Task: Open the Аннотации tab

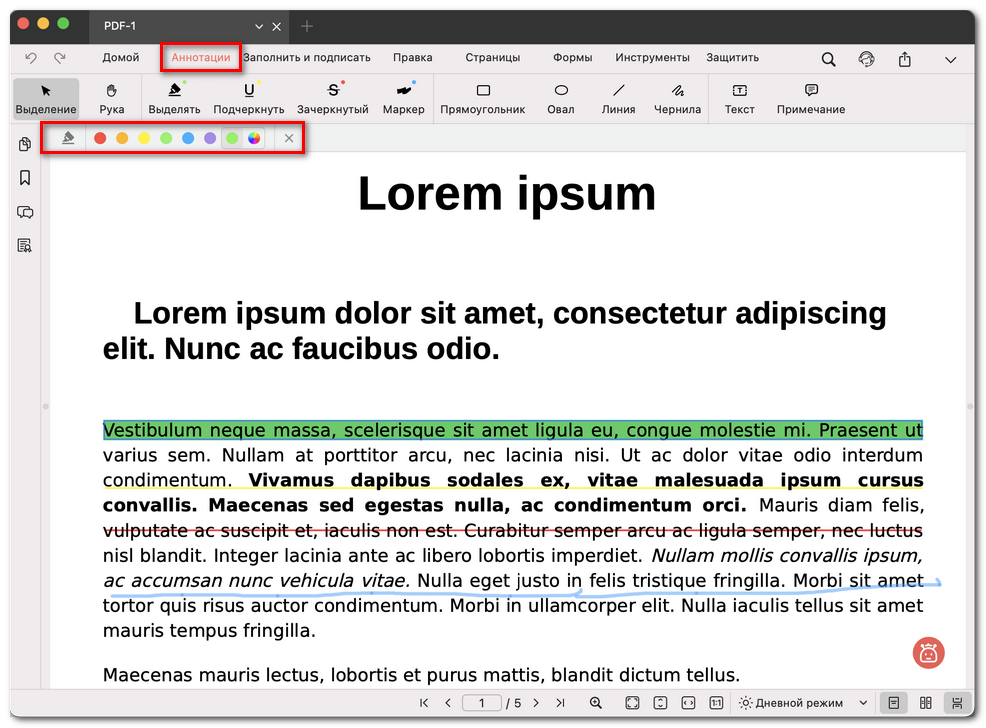Action: coord(200,57)
